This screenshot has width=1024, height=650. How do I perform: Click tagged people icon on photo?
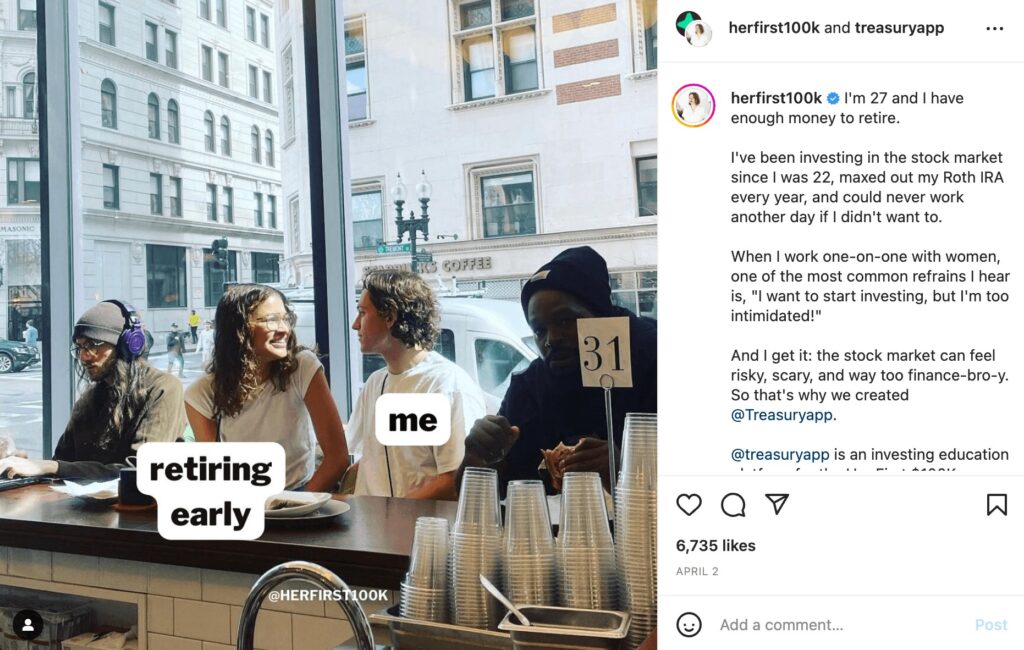point(28,625)
